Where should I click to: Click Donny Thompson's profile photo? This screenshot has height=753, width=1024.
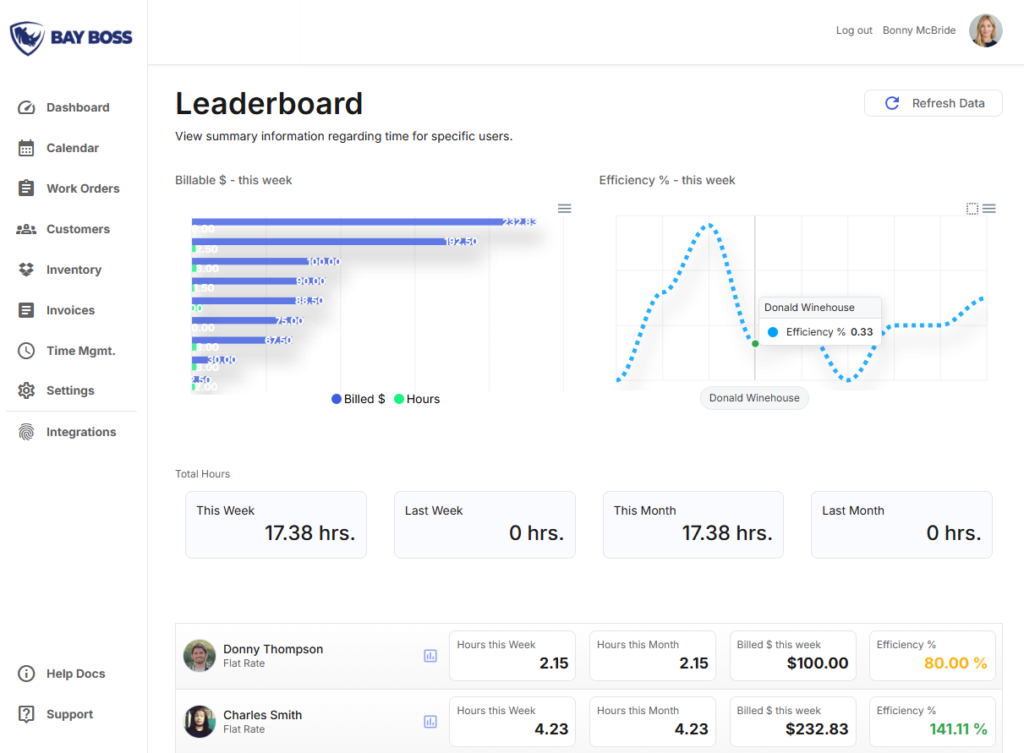(200, 656)
